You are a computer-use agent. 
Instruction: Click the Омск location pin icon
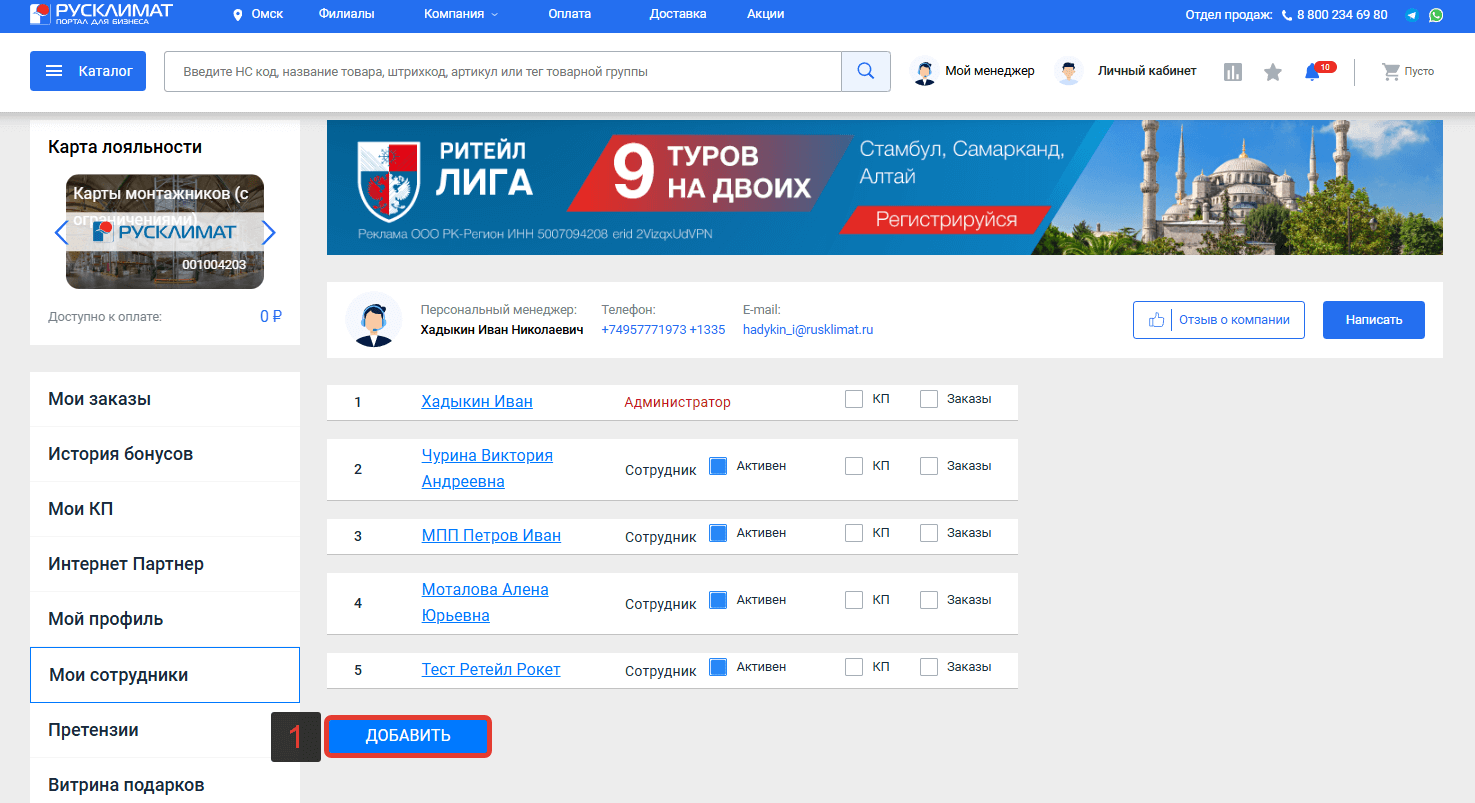pyautogui.click(x=238, y=15)
